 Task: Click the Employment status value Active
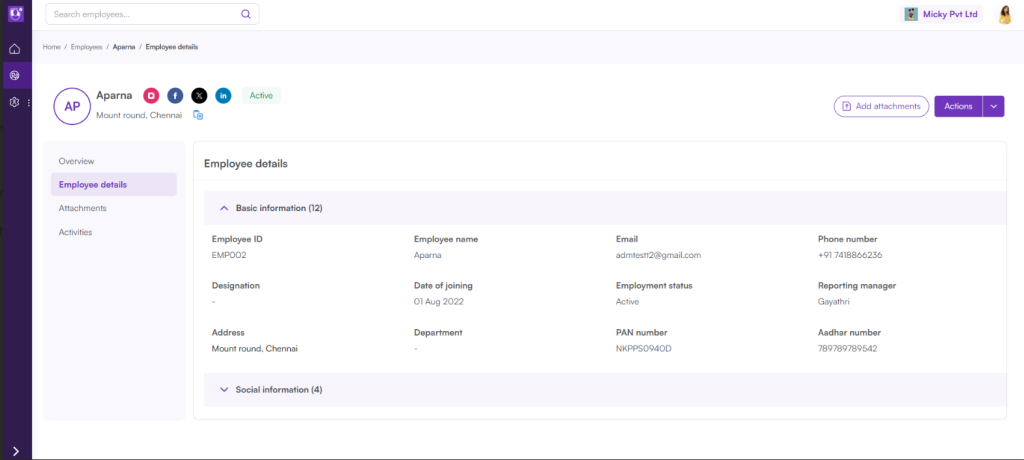tap(628, 302)
